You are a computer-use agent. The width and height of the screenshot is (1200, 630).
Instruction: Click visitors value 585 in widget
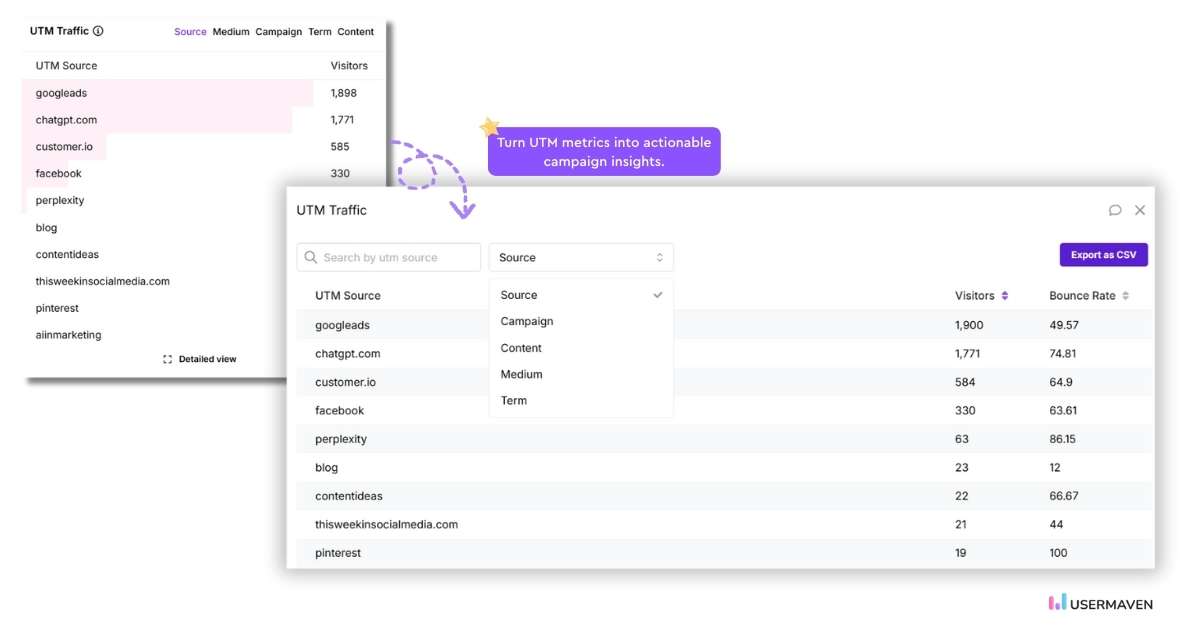340,147
